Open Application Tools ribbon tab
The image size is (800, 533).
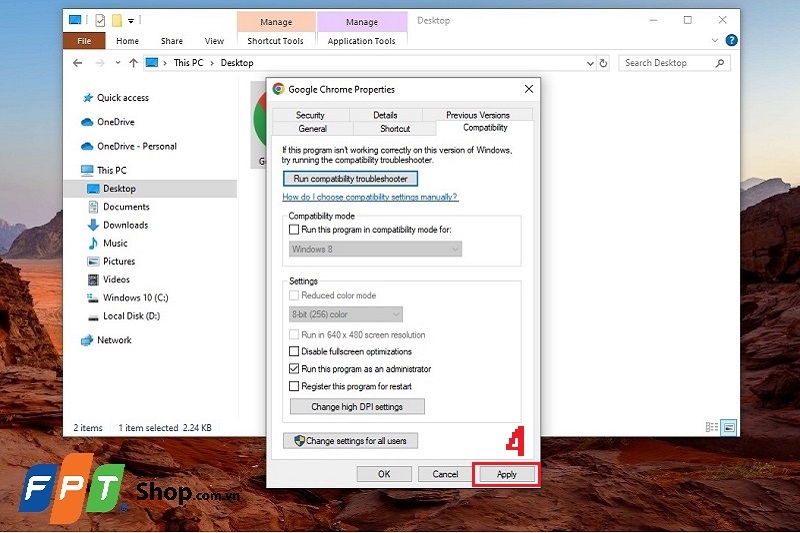point(362,41)
